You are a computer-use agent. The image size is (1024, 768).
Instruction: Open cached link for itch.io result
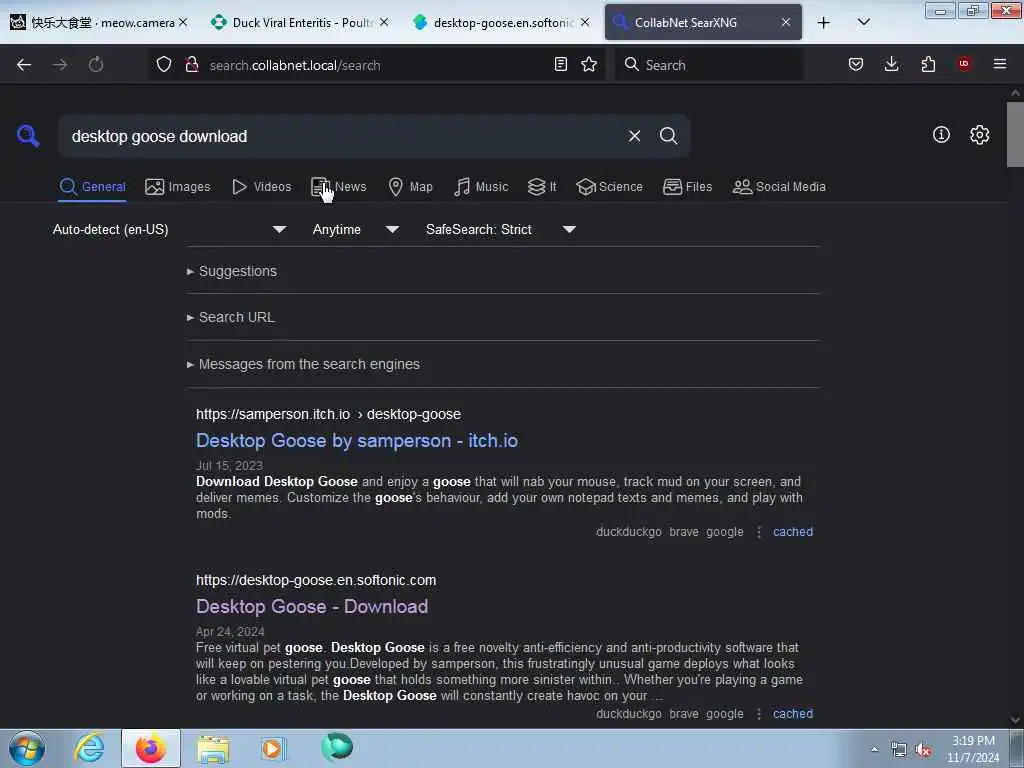tap(793, 532)
